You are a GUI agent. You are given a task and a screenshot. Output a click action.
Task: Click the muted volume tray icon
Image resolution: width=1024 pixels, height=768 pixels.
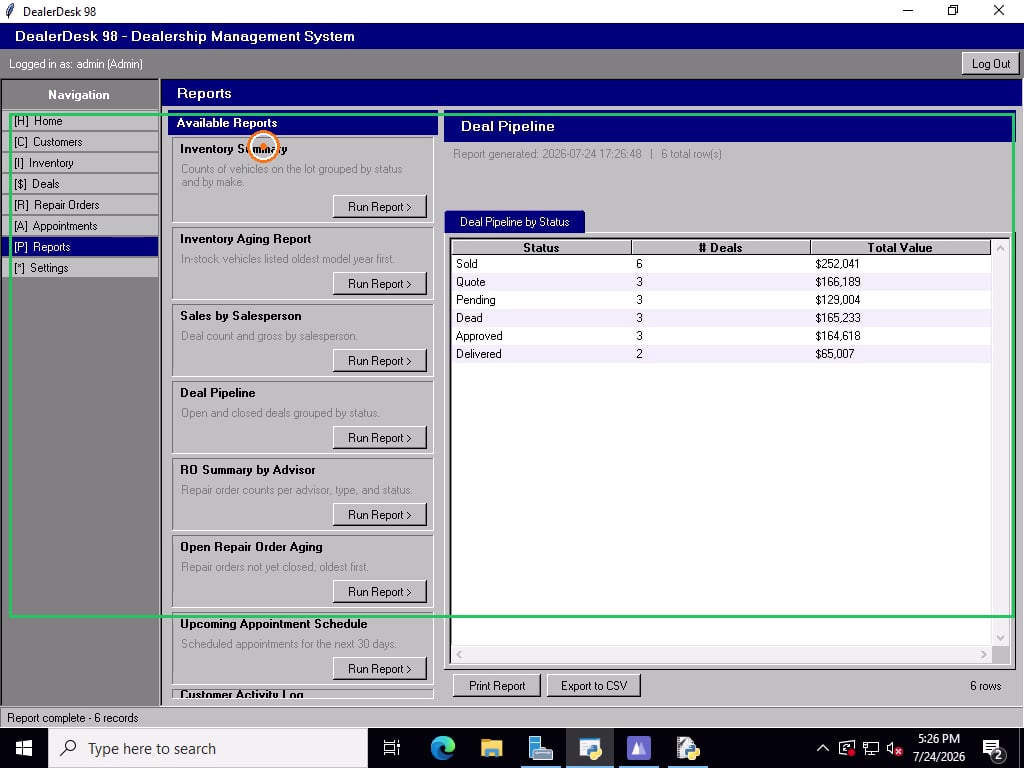click(894, 749)
